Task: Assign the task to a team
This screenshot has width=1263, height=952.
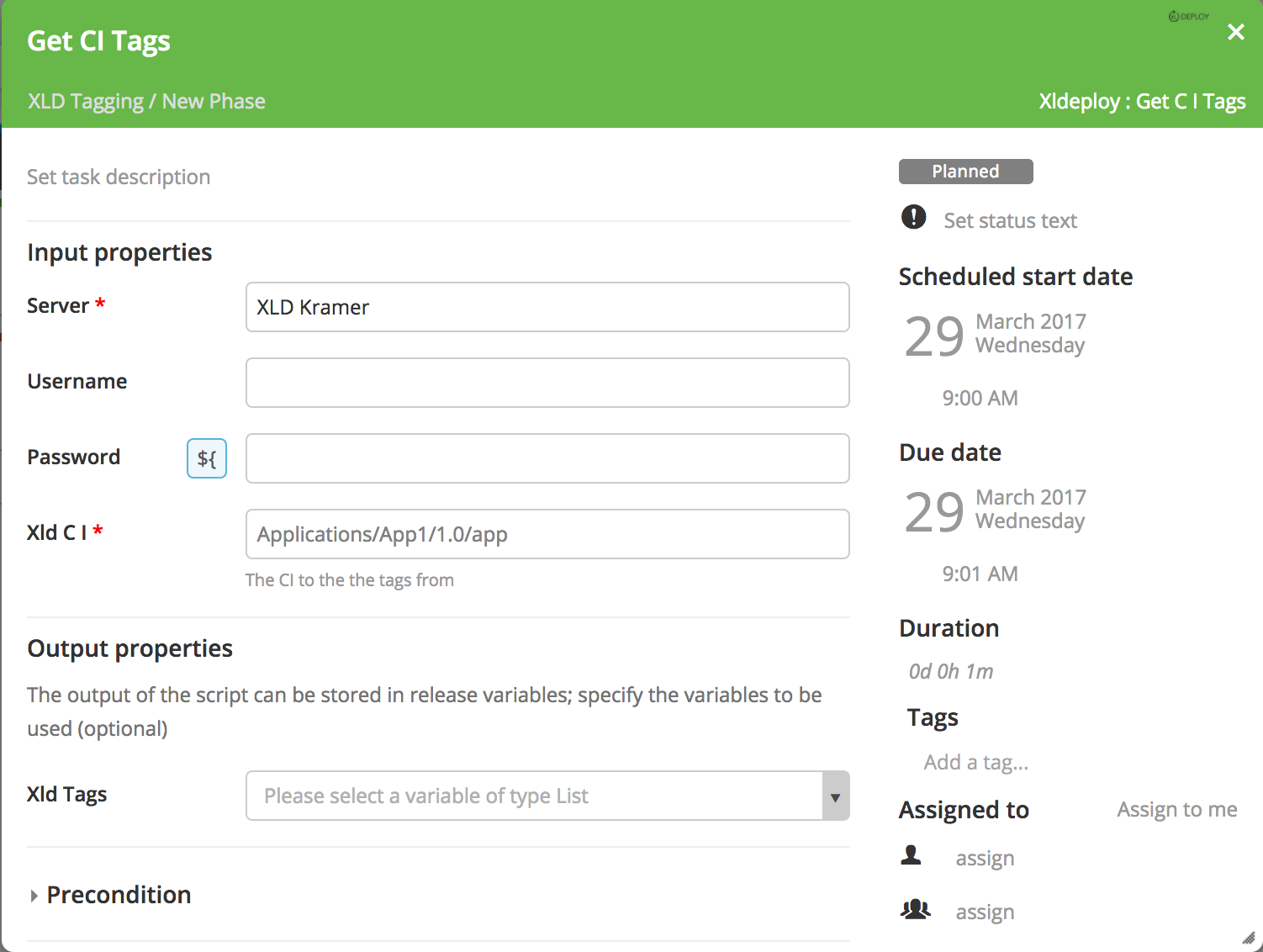Action: [985, 912]
